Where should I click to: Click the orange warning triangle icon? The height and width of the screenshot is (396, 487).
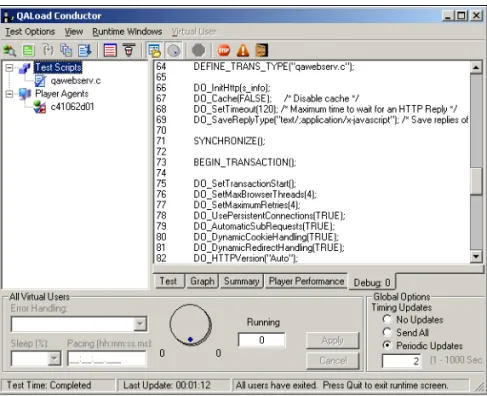pos(243,50)
